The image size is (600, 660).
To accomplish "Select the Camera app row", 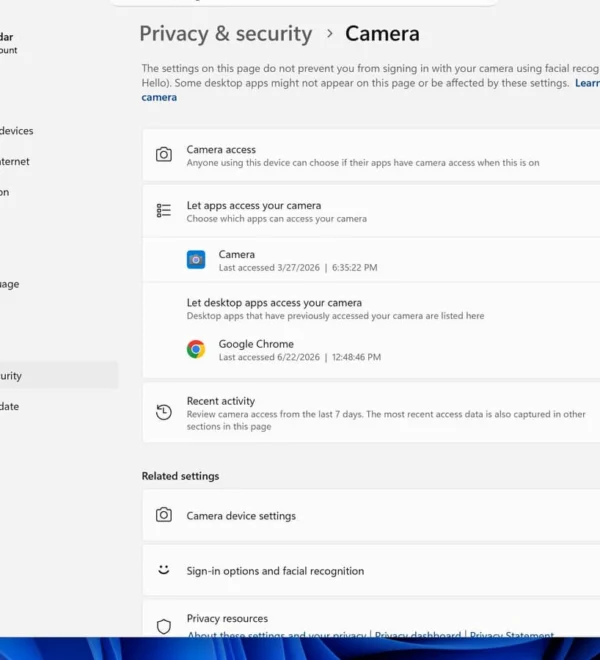I will [x=371, y=260].
